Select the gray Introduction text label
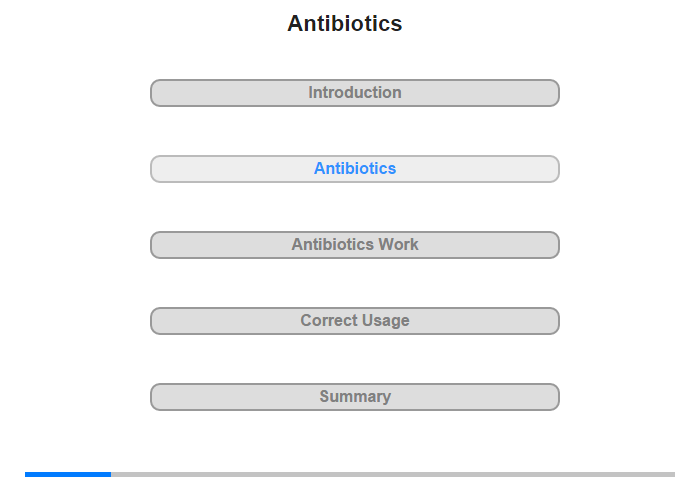This screenshot has height=480, width=700. pos(355,92)
